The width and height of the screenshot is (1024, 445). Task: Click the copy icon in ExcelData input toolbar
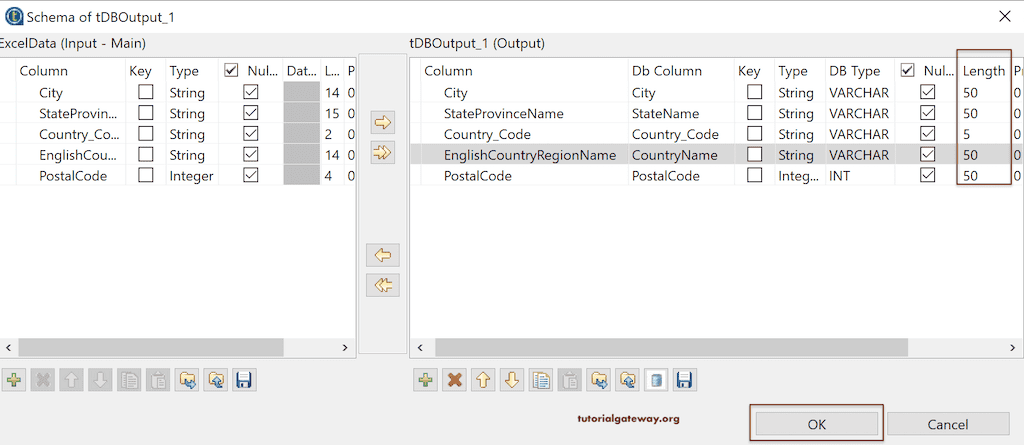point(129,380)
